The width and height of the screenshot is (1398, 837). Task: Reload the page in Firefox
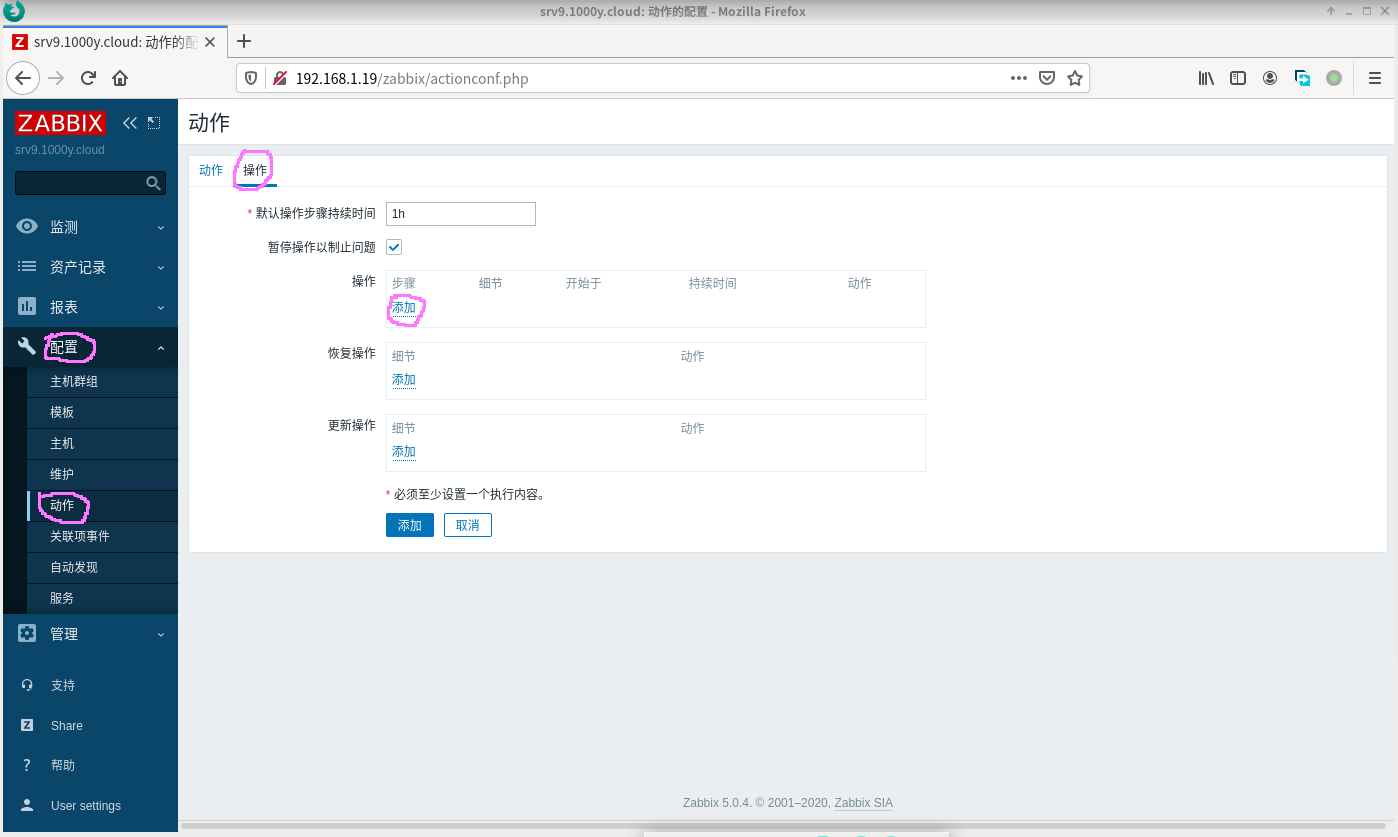[88, 78]
